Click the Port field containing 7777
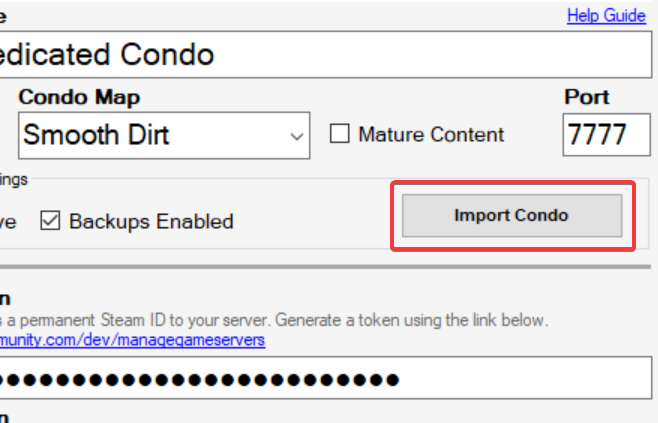This screenshot has width=658, height=423. (x=606, y=135)
